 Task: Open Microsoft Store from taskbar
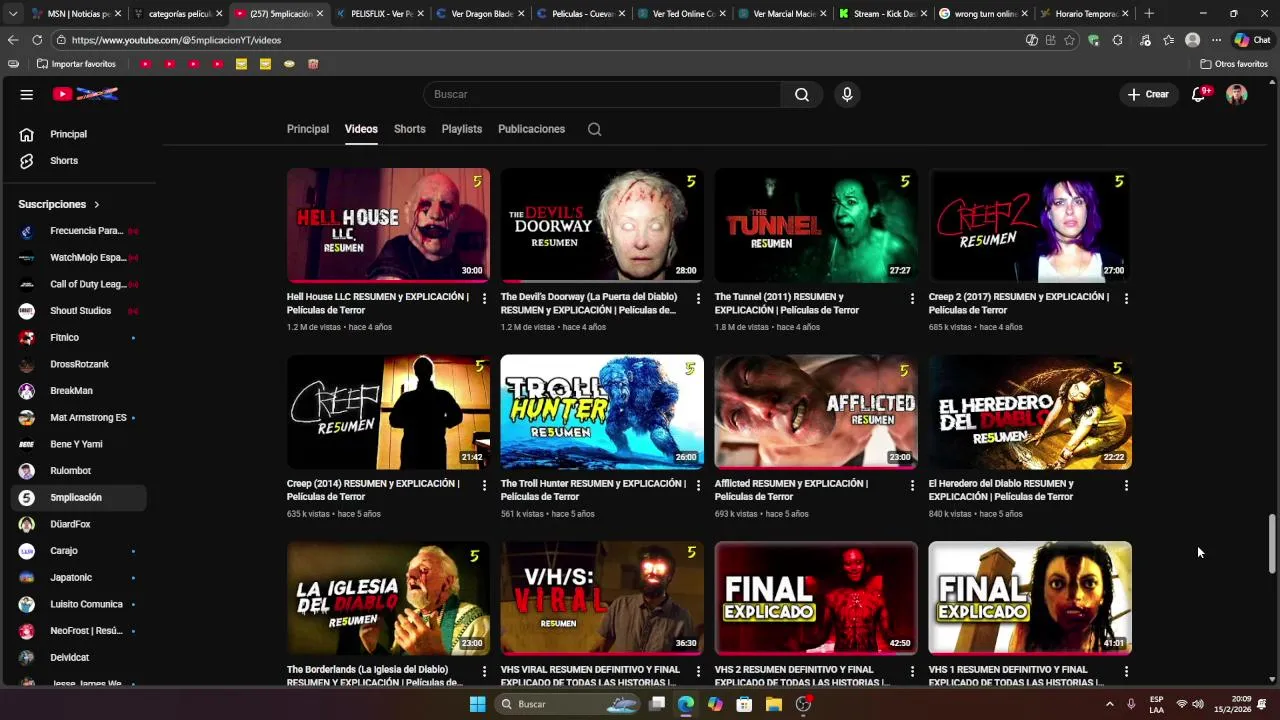(744, 704)
